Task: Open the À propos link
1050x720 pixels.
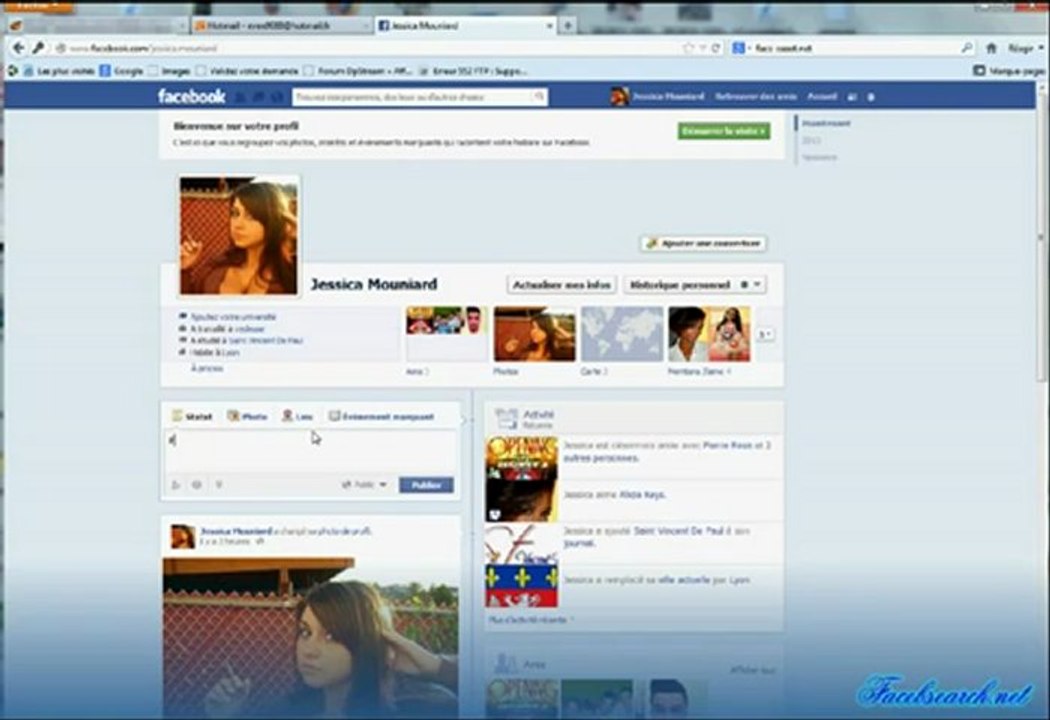Action: [207, 368]
